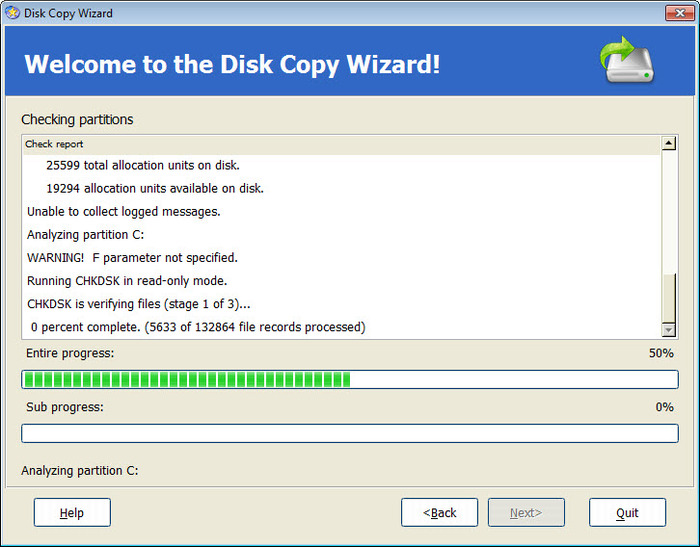Screen dimensions: 700x547
Task: Open the Help button
Action: 72,512
